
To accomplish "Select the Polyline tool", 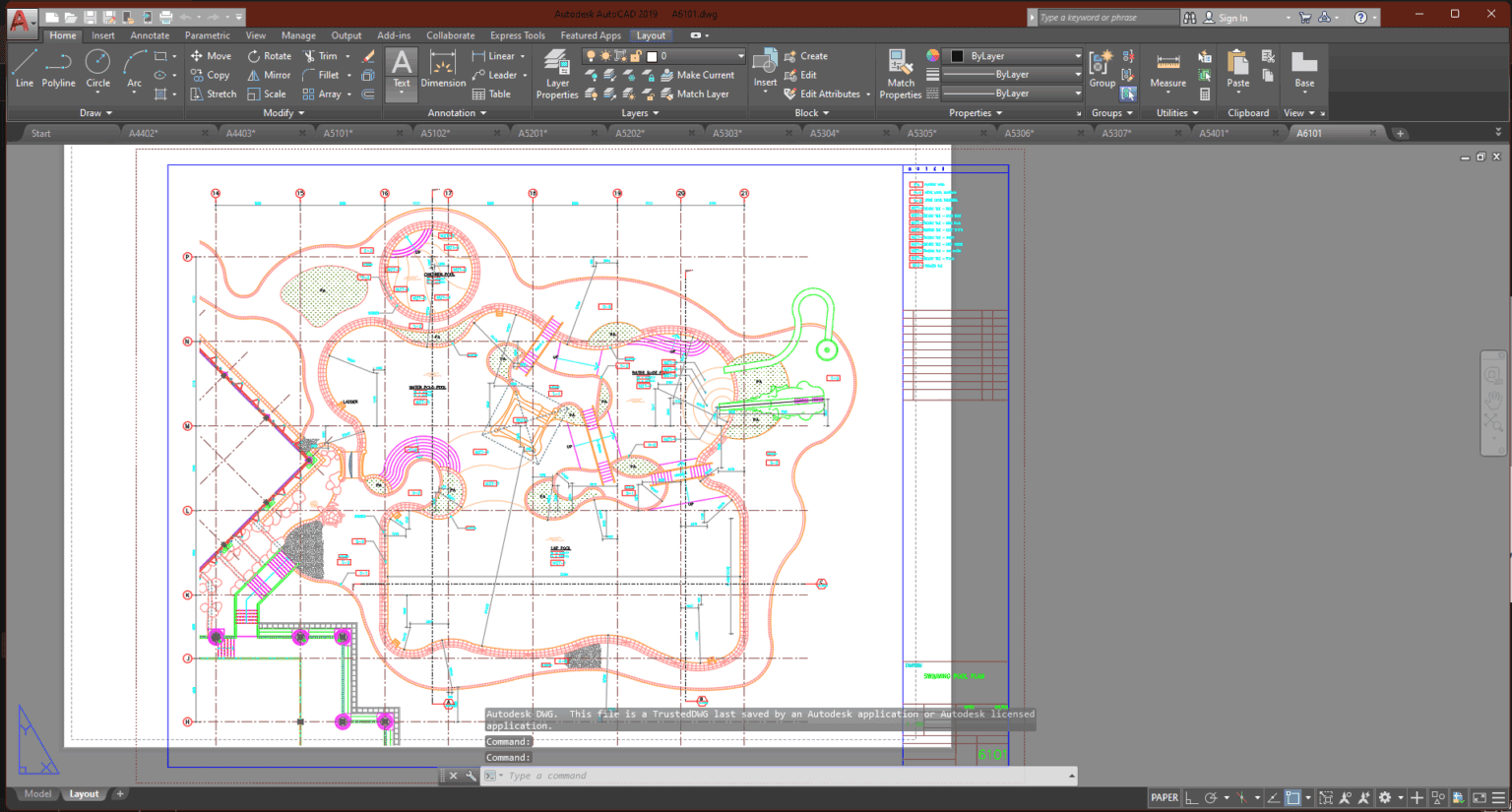I will pyautogui.click(x=58, y=70).
